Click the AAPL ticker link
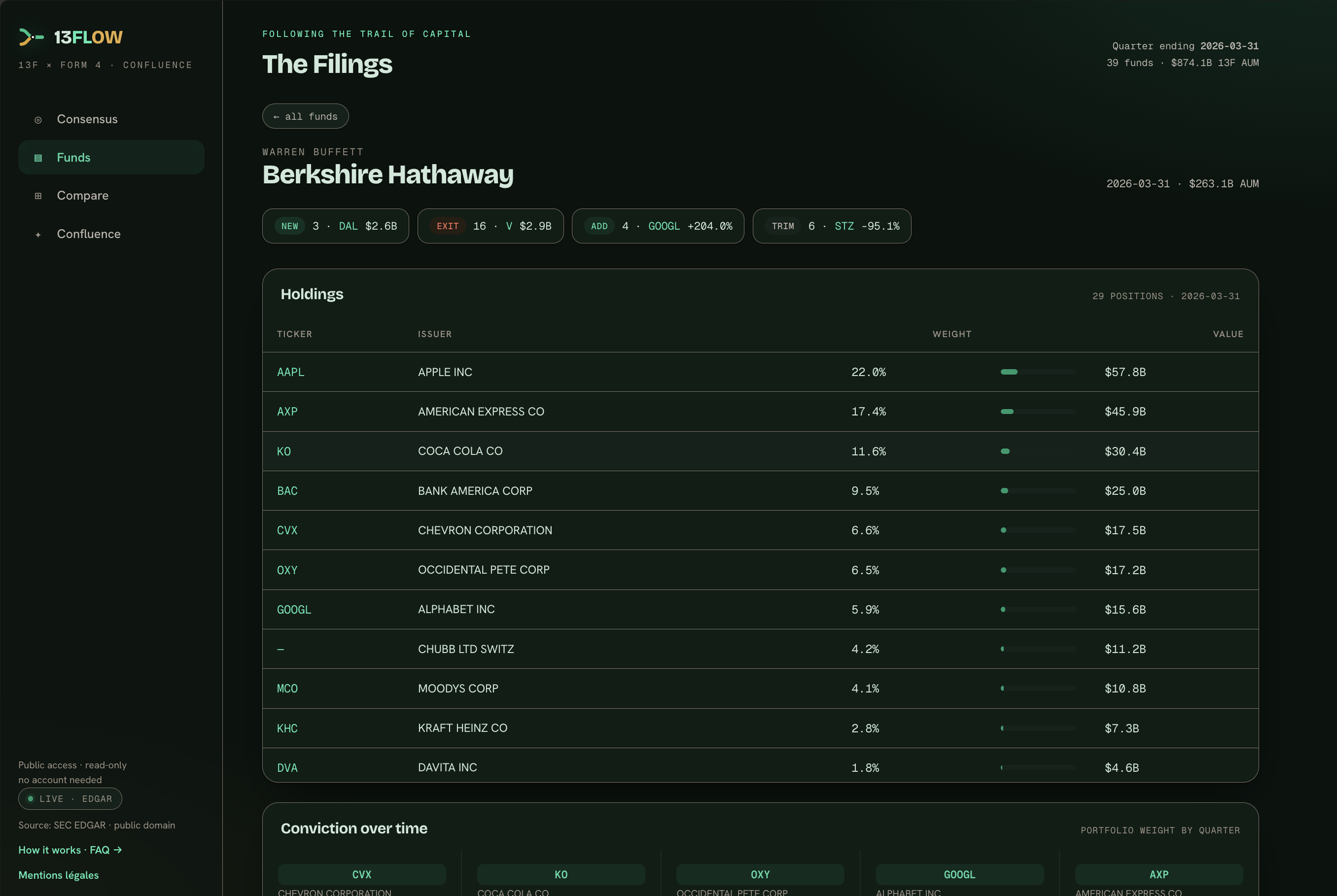Viewport: 1337px width, 896px height. coord(290,372)
